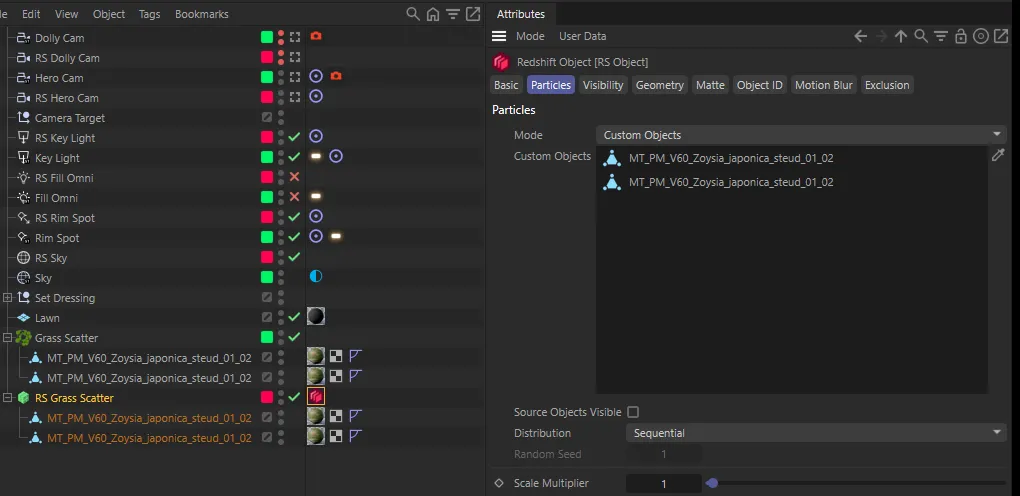Viewport: 1020px width, 496px height.
Task: Open the Tags menu
Action: 149,14
